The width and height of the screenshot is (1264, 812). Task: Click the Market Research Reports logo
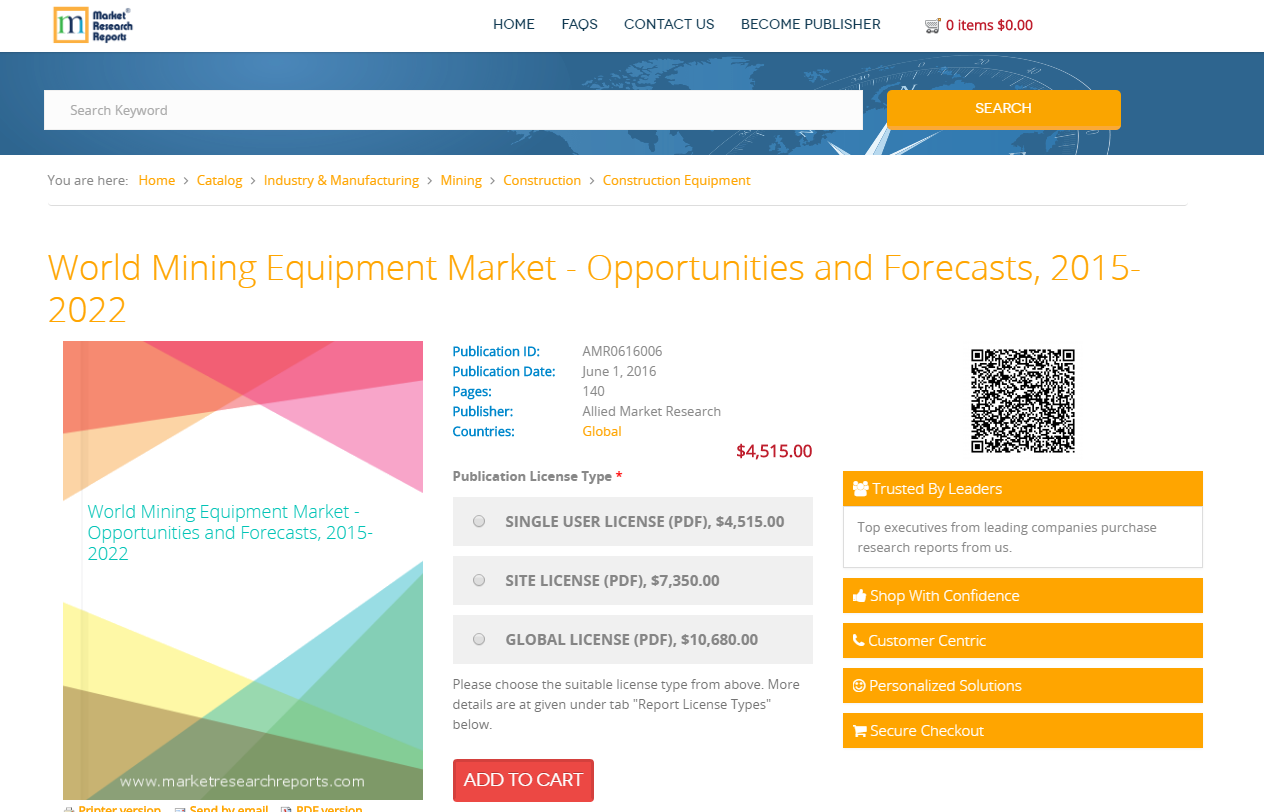93,25
